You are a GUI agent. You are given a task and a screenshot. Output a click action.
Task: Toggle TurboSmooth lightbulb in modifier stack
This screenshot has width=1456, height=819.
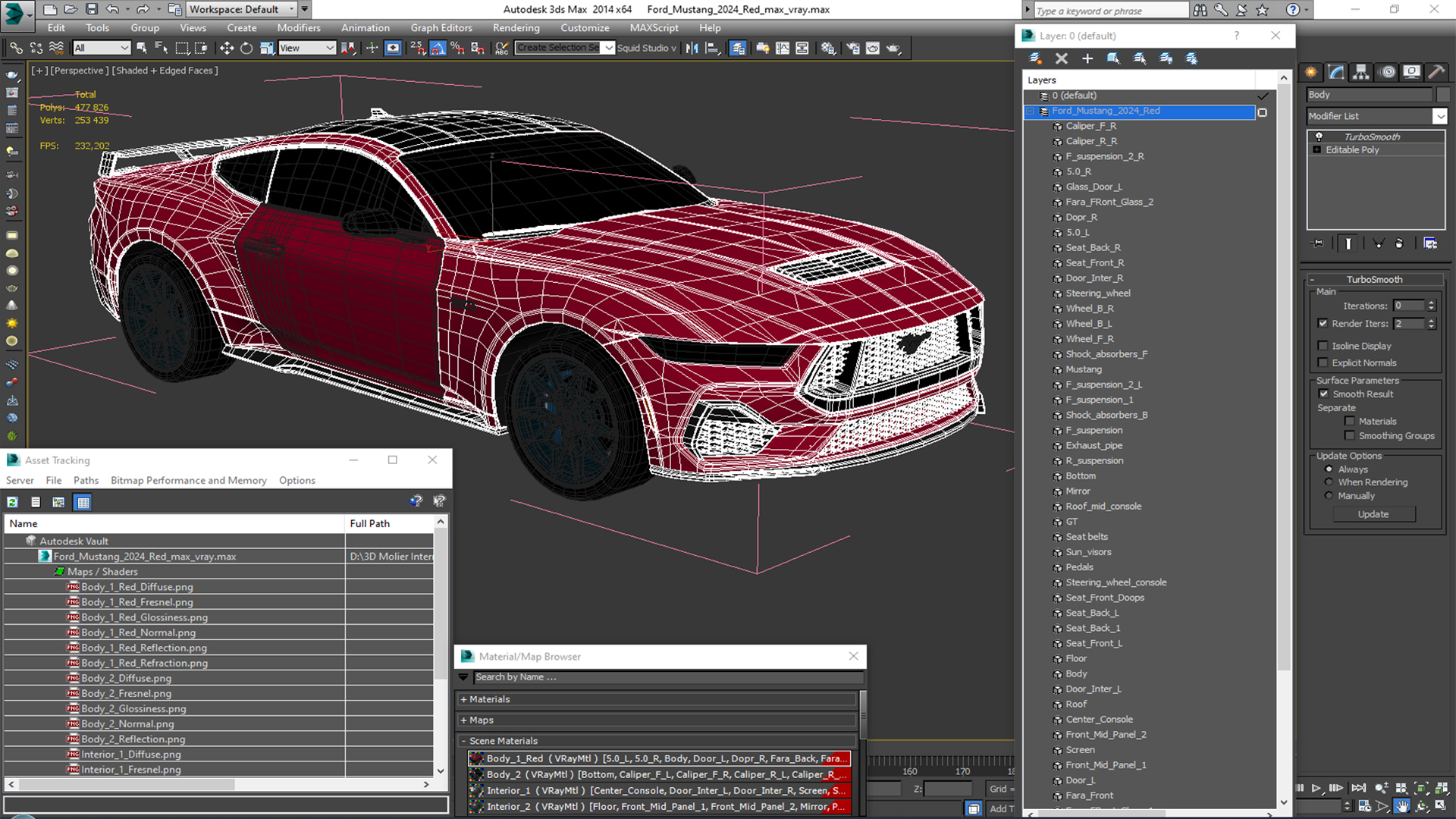coord(1319,136)
